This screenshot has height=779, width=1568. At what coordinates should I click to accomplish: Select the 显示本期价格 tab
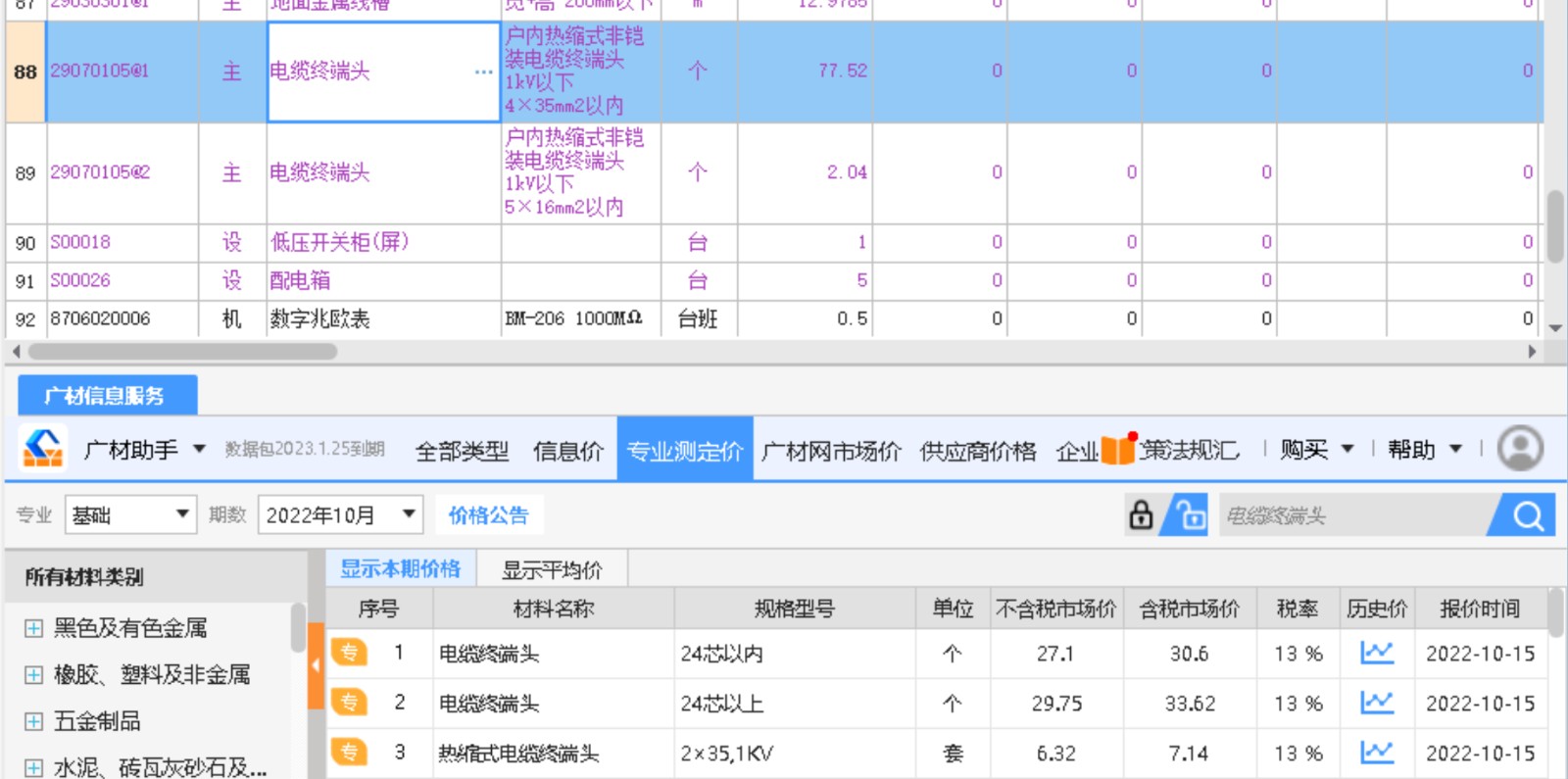[x=401, y=568]
